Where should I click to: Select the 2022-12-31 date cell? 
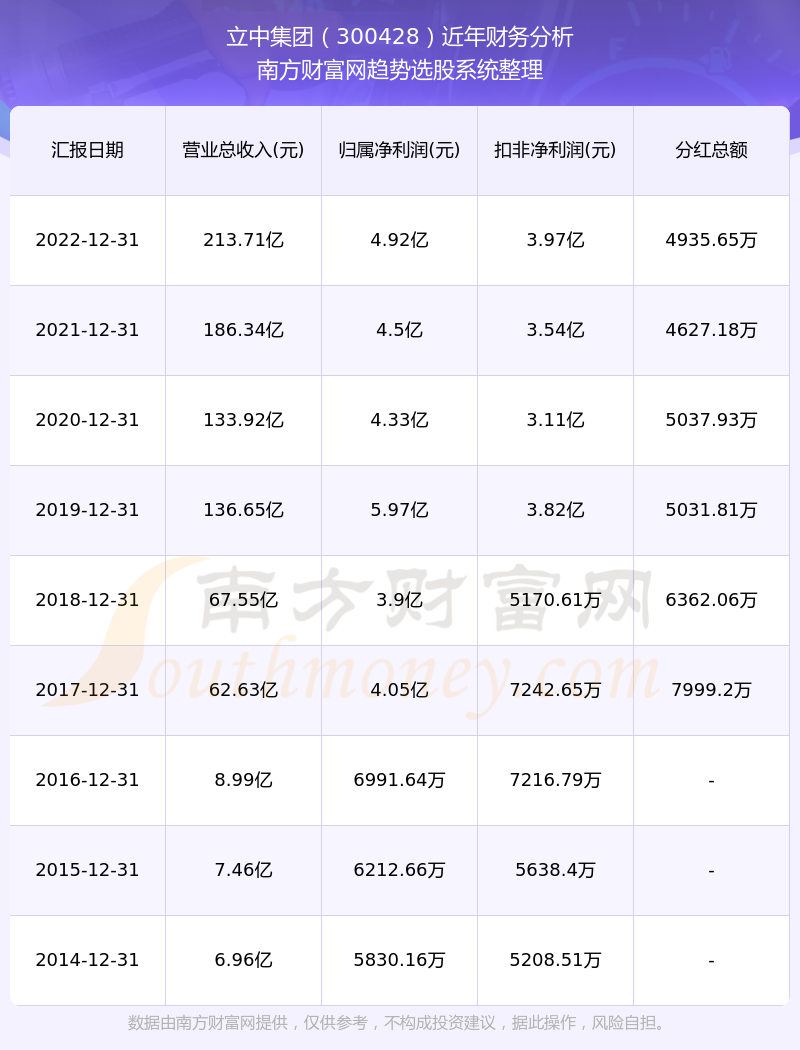coord(87,240)
